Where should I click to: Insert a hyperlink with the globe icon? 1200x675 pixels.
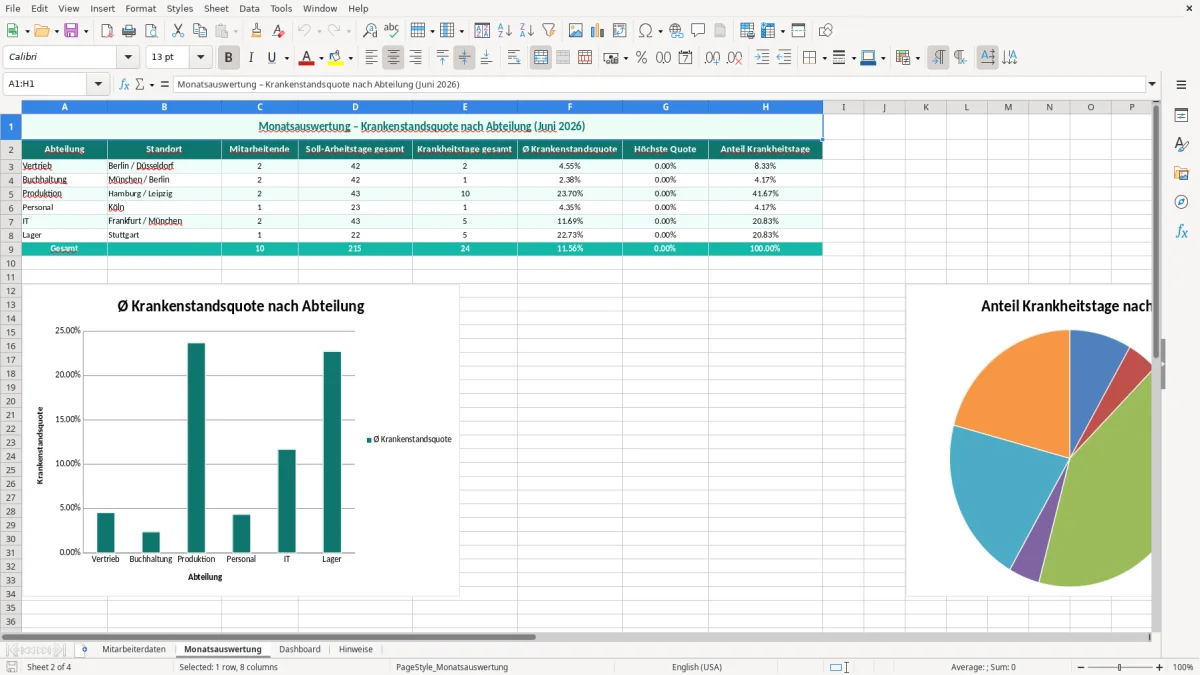[676, 31]
